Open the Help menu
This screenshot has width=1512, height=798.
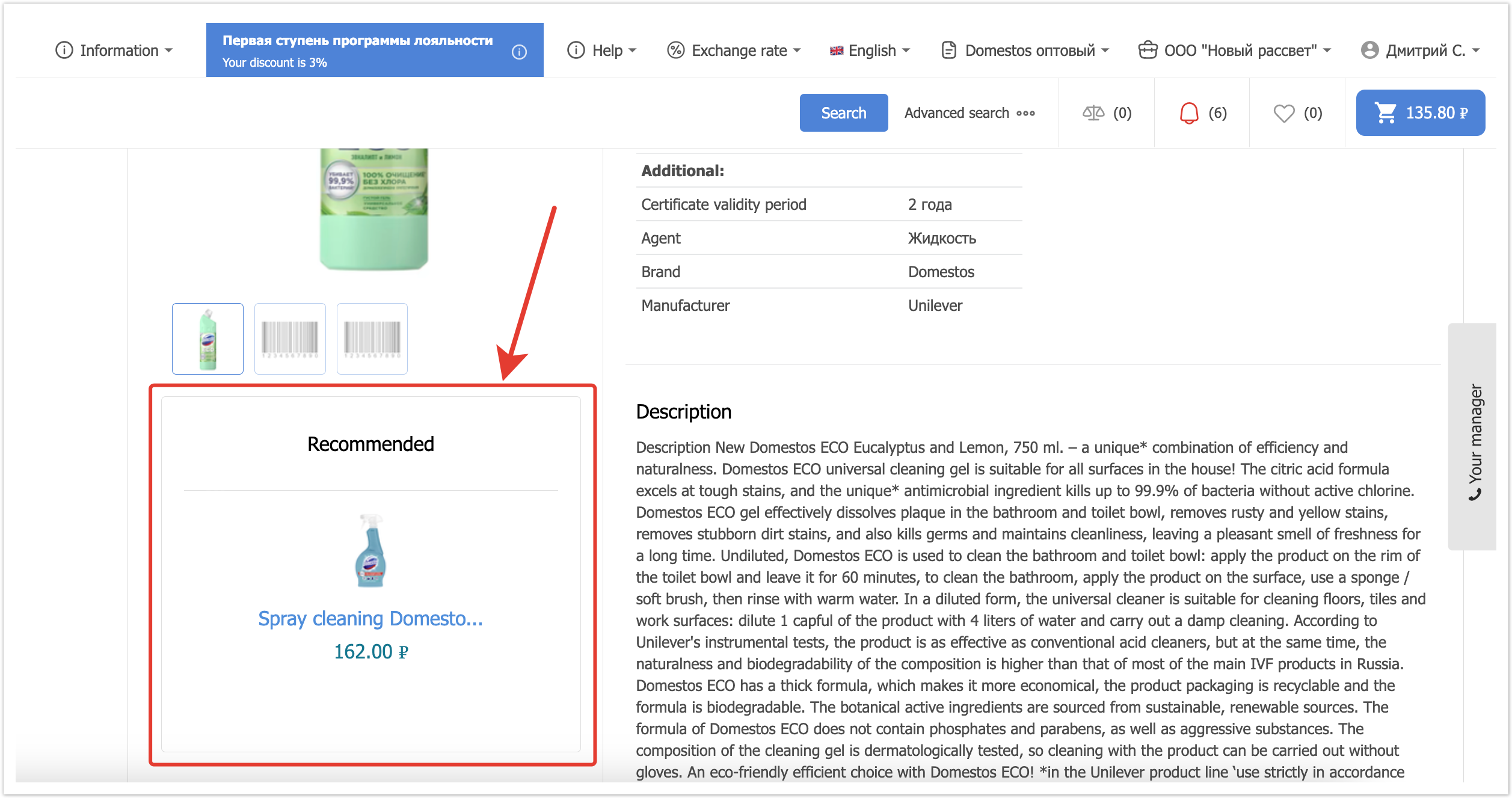(x=601, y=51)
